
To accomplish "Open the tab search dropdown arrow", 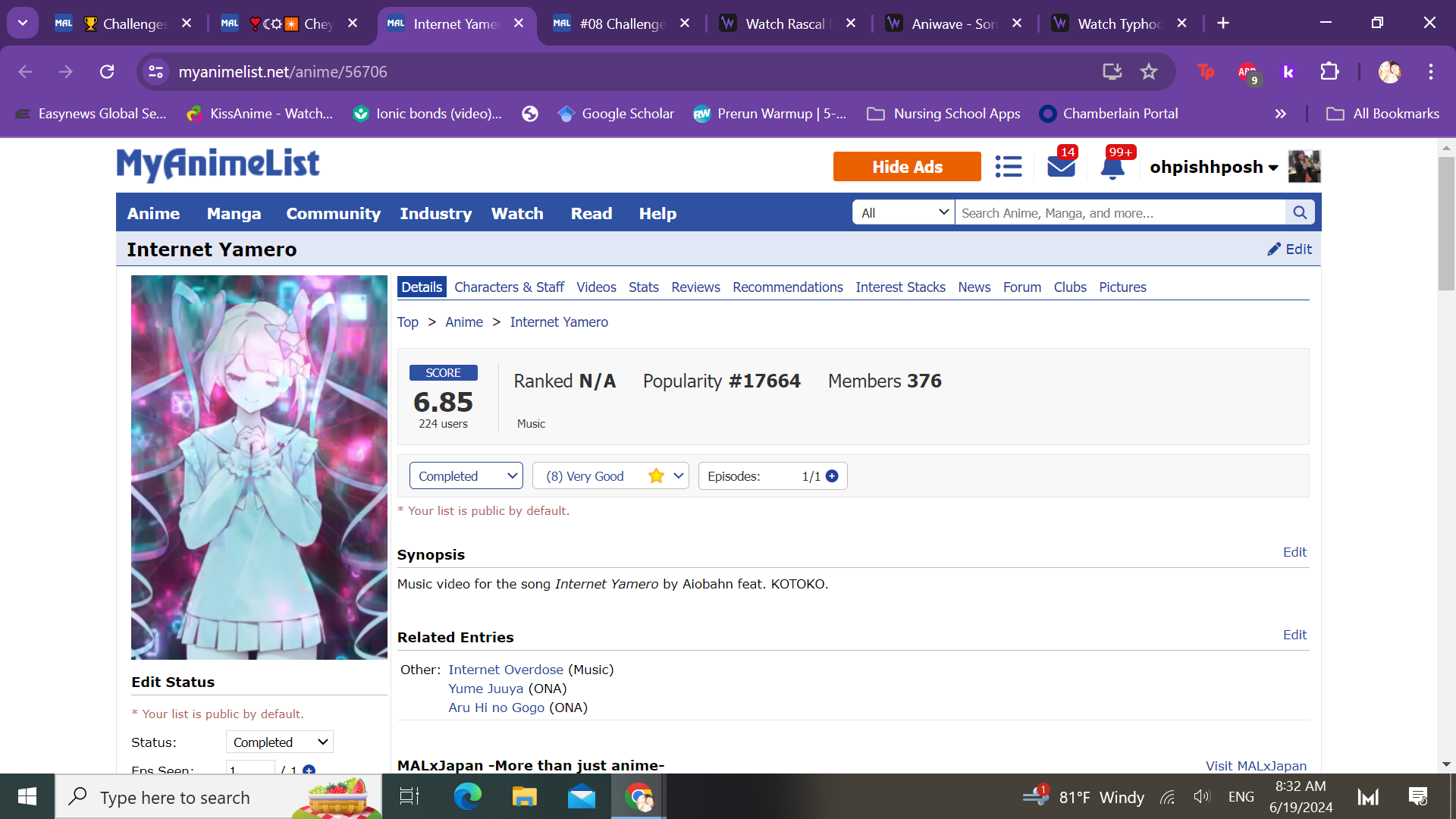I will [x=23, y=24].
